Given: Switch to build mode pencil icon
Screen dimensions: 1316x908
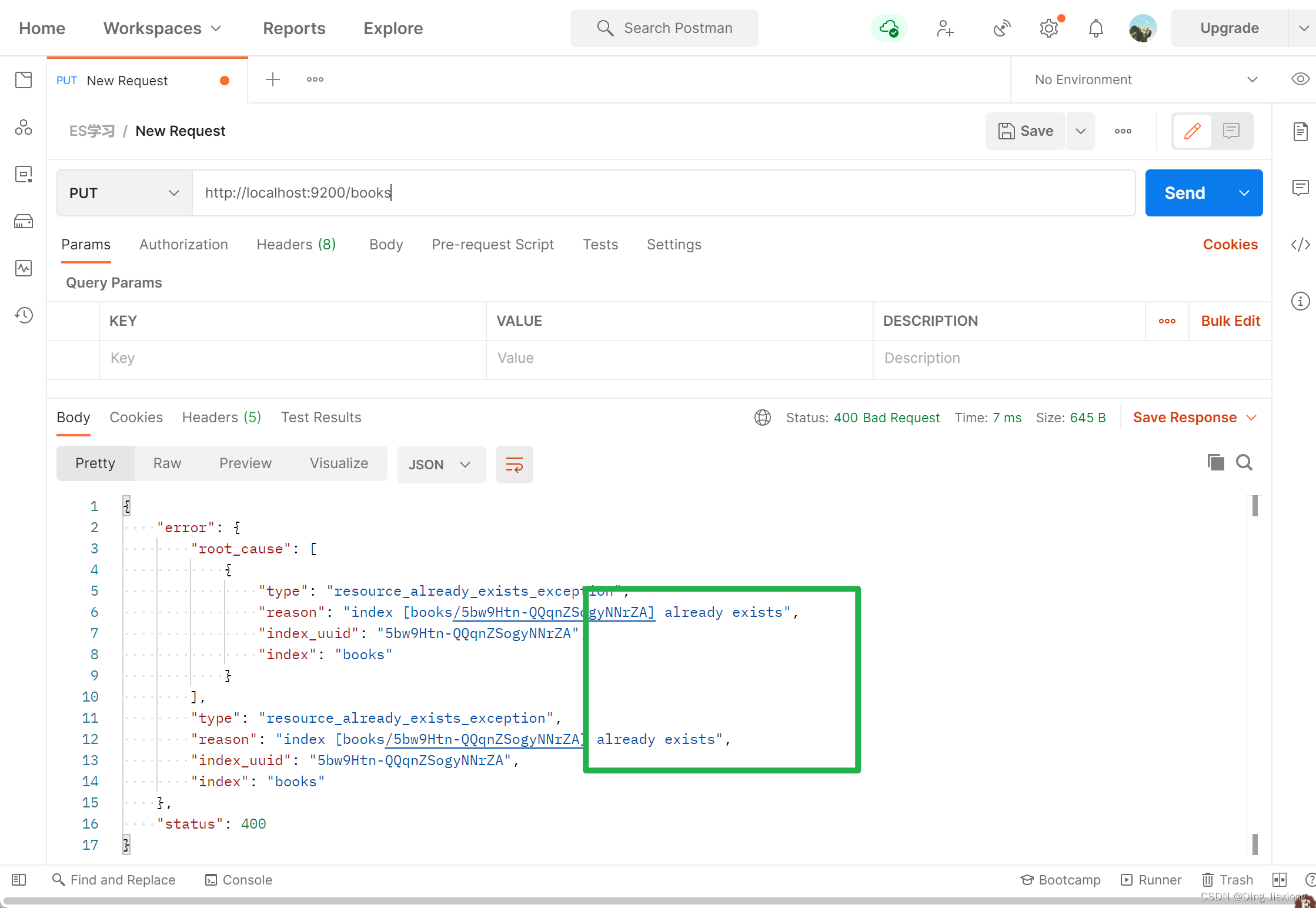Looking at the screenshot, I should pyautogui.click(x=1192, y=131).
